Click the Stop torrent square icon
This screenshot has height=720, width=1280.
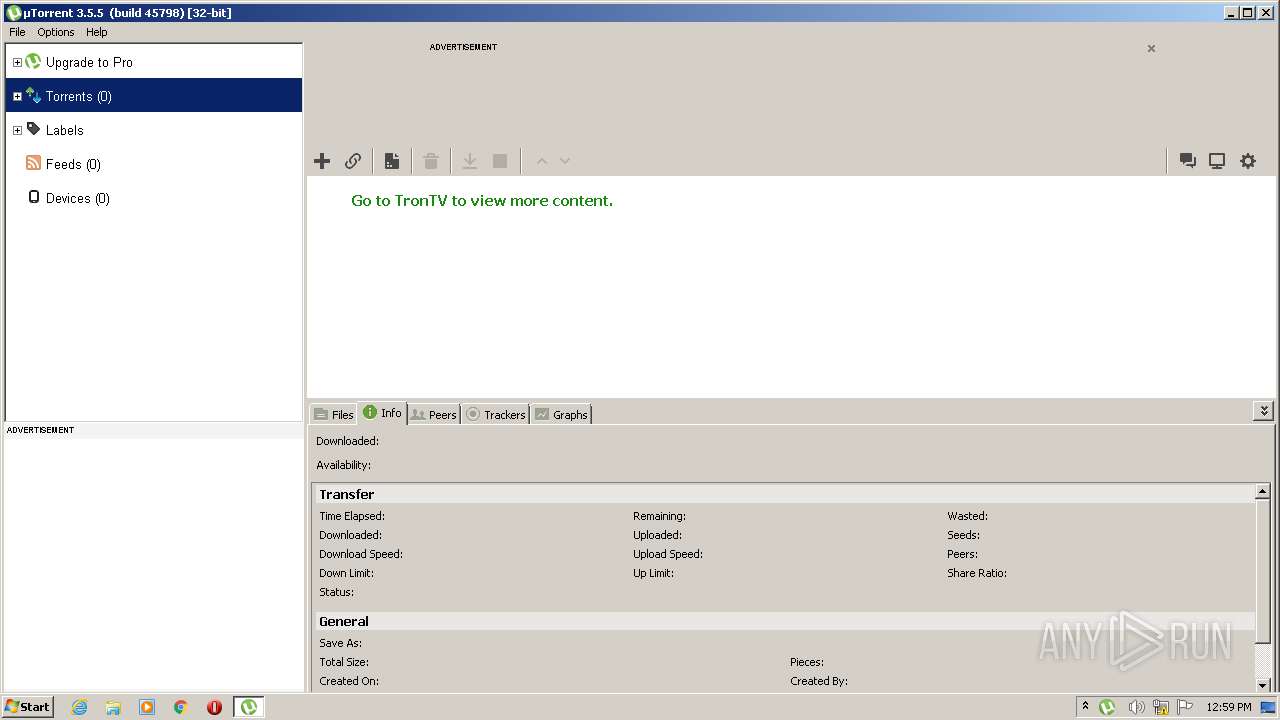coord(500,161)
